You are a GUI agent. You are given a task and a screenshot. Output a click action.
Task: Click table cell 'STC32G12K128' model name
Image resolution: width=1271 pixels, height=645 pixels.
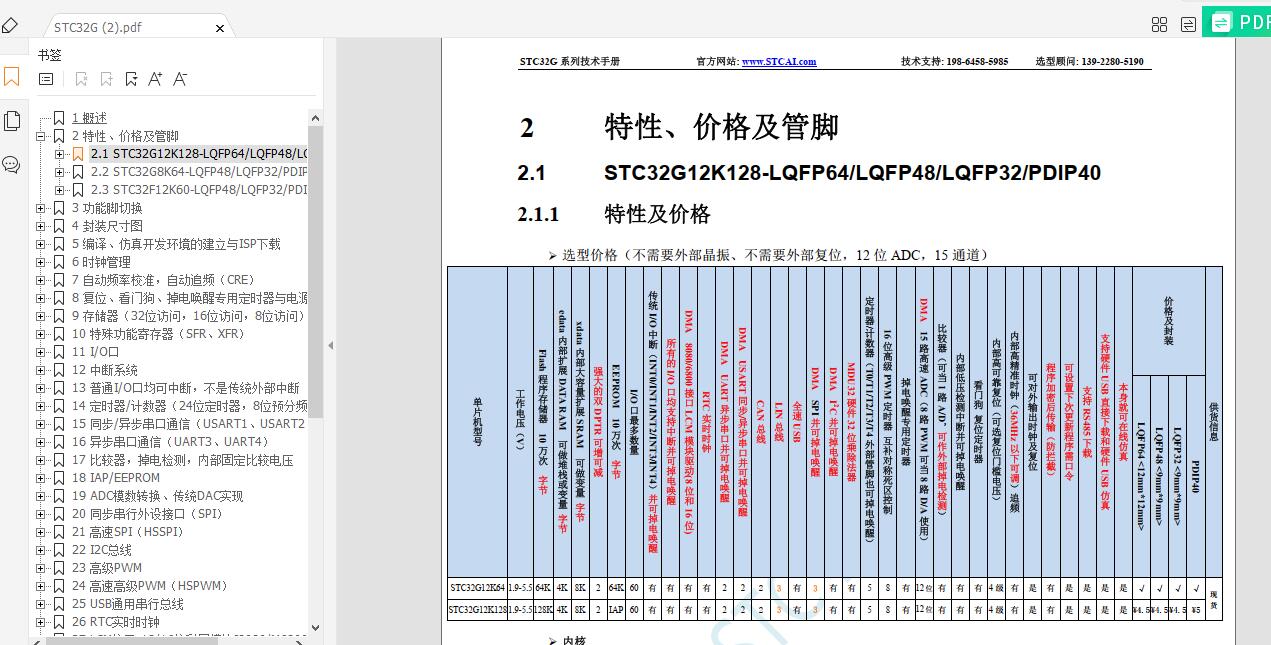[x=477, y=609]
